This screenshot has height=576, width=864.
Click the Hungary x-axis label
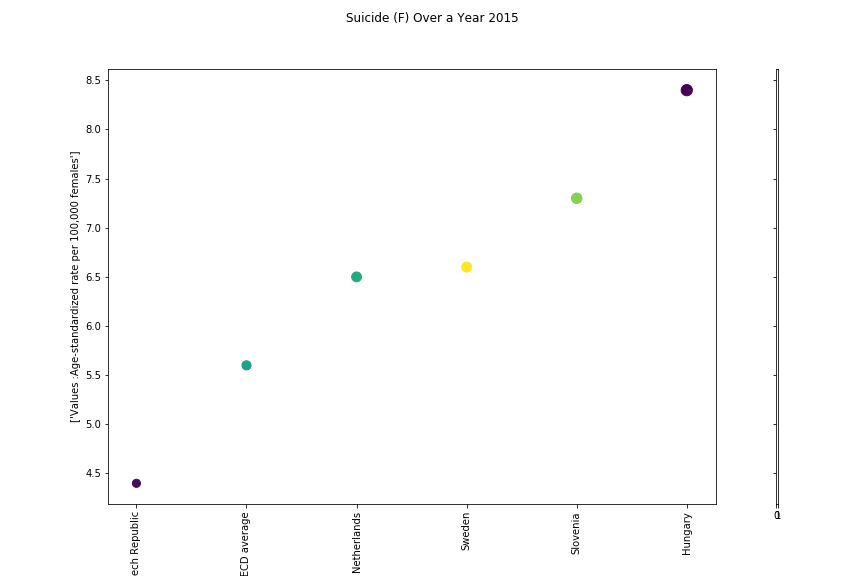click(687, 534)
